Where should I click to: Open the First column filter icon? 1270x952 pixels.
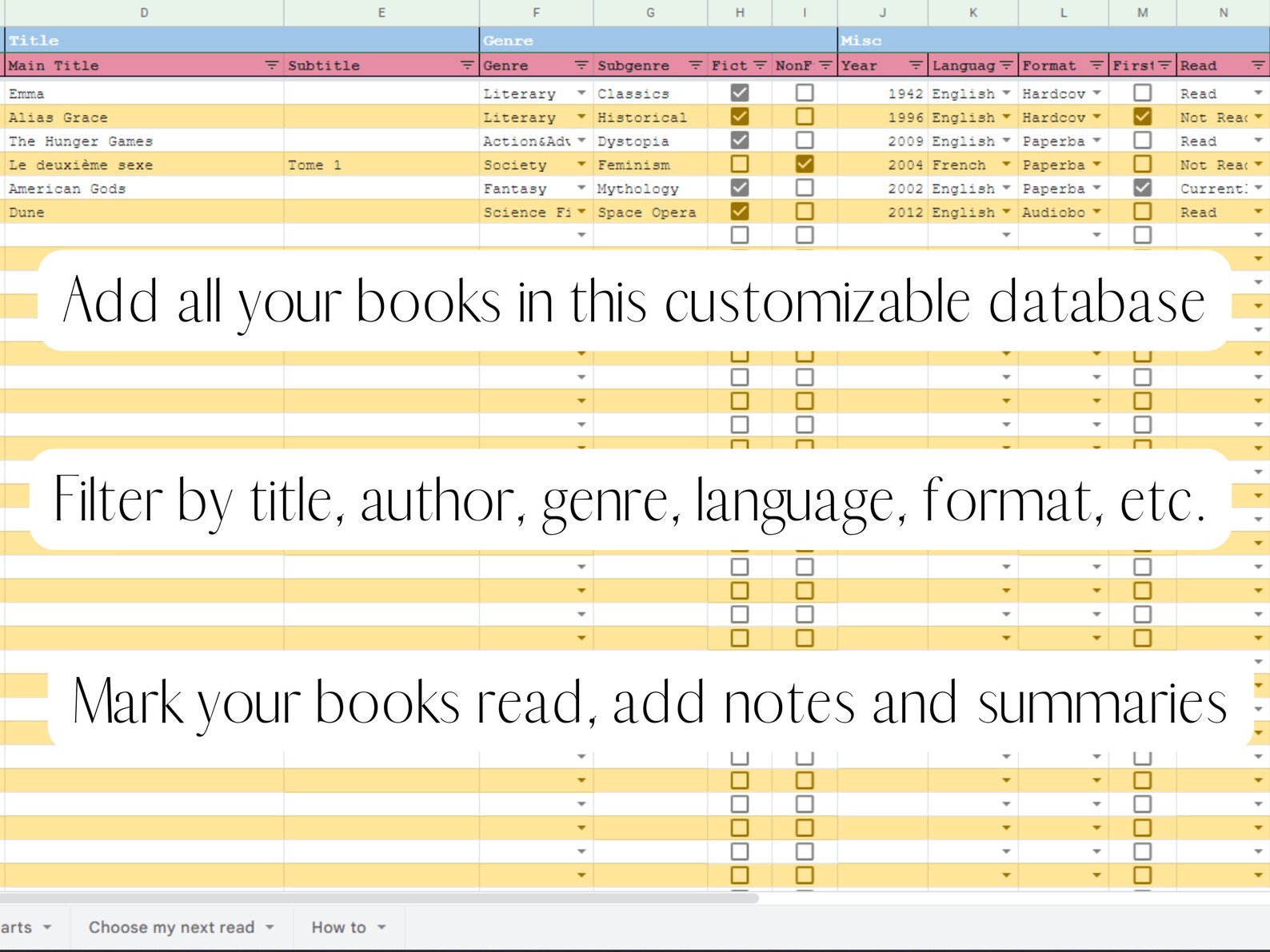(x=1164, y=66)
